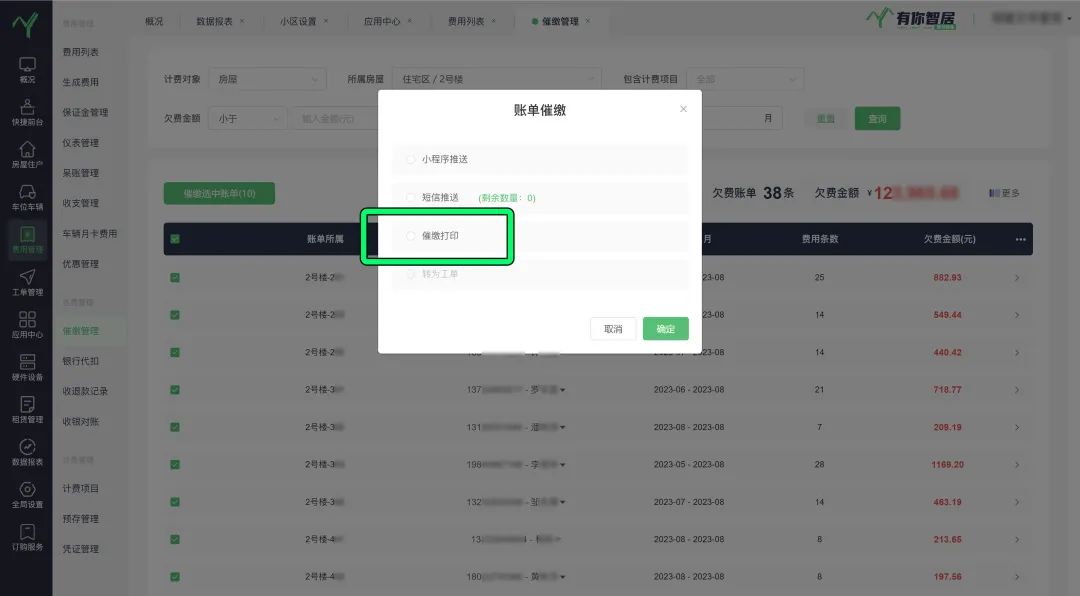Expand 欠费金额 comparison dropdown 小于

[x=249, y=118]
